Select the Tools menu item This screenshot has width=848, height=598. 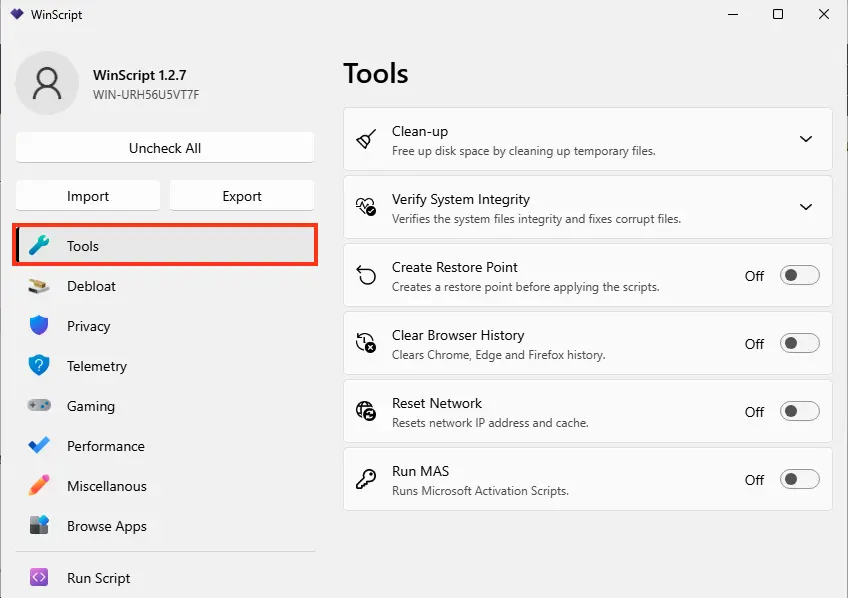(165, 246)
